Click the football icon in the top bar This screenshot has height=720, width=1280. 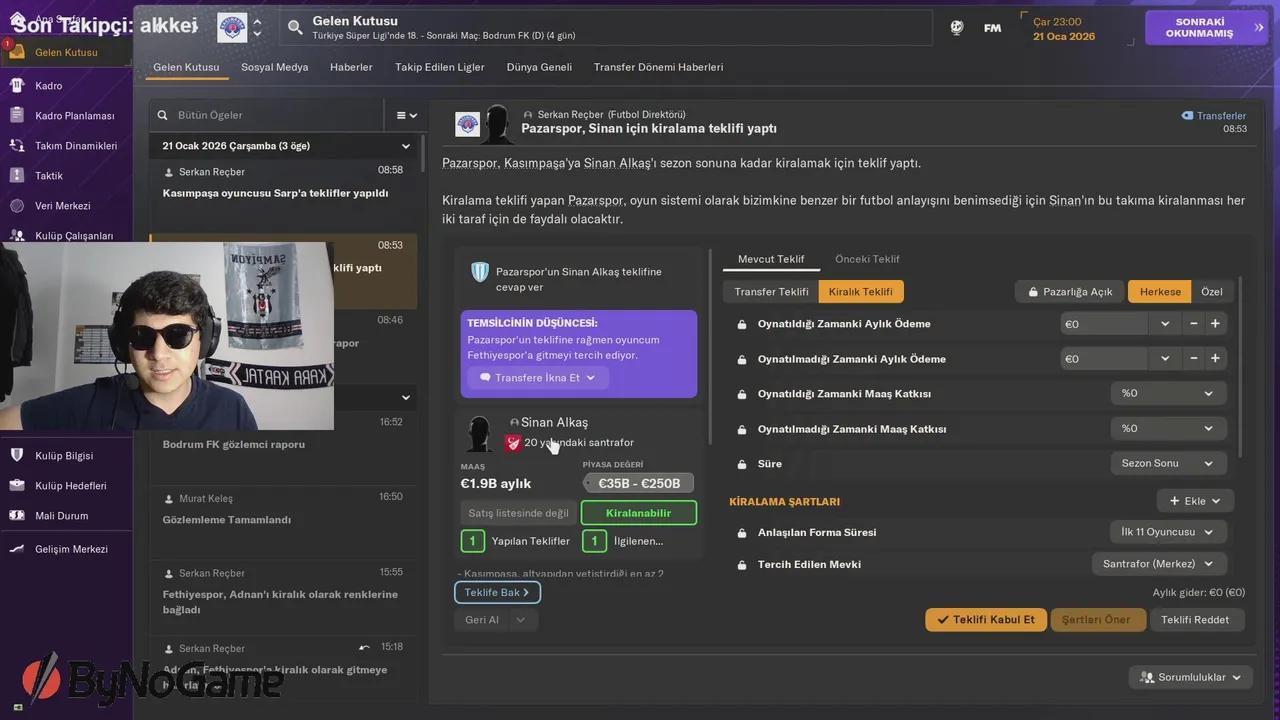click(x=957, y=28)
